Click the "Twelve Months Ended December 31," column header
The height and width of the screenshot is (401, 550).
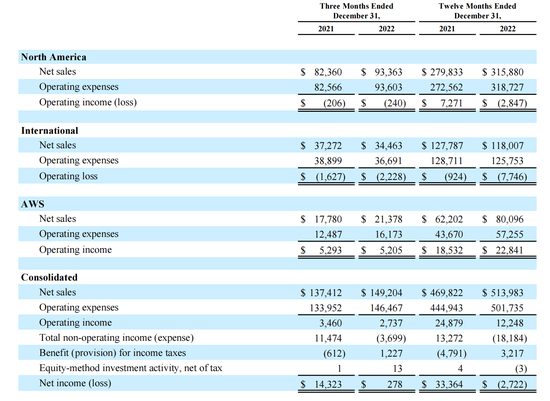click(477, 11)
